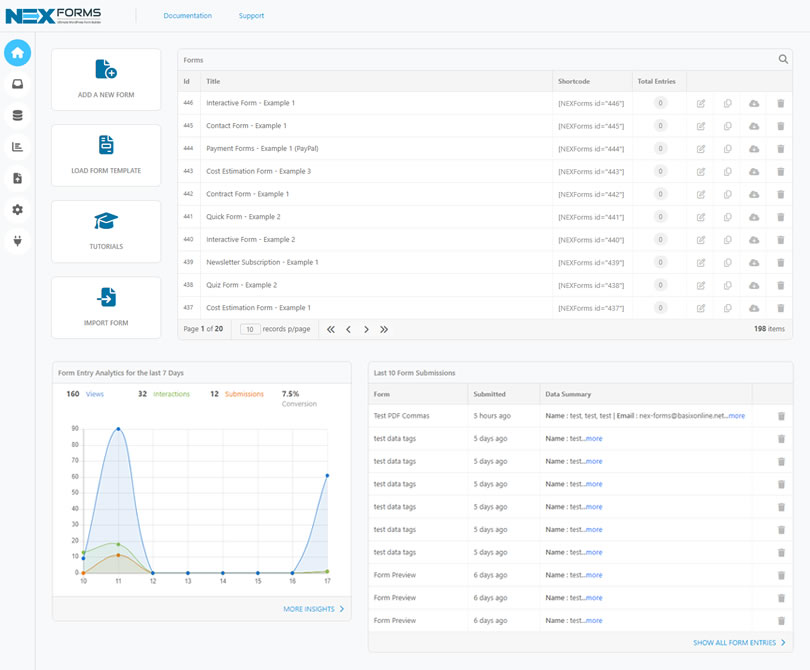The width and height of the screenshot is (810, 670).
Task: Edit Interactive Form - Example 1
Action: click(x=700, y=103)
